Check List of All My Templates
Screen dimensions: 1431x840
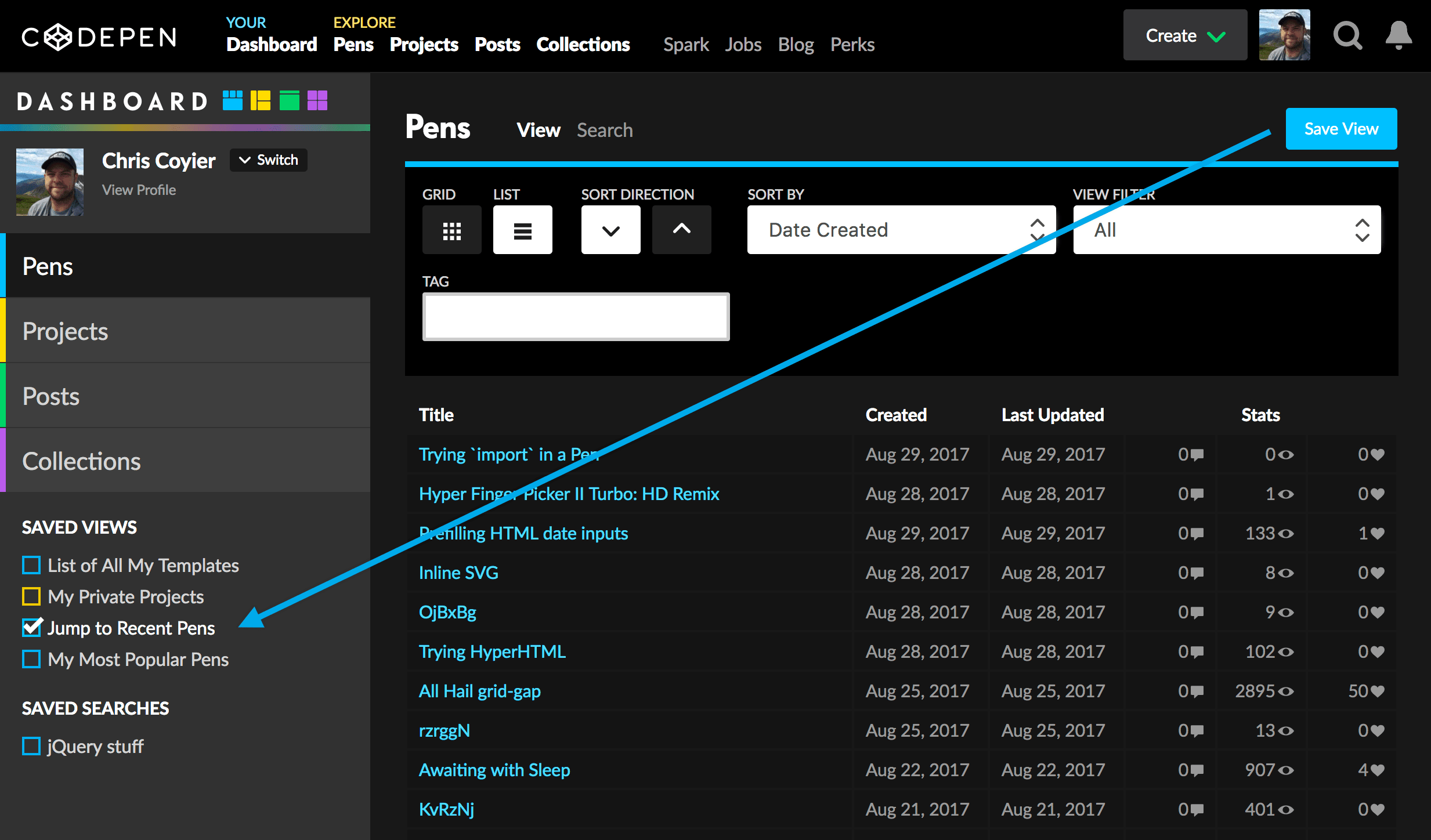(31, 565)
